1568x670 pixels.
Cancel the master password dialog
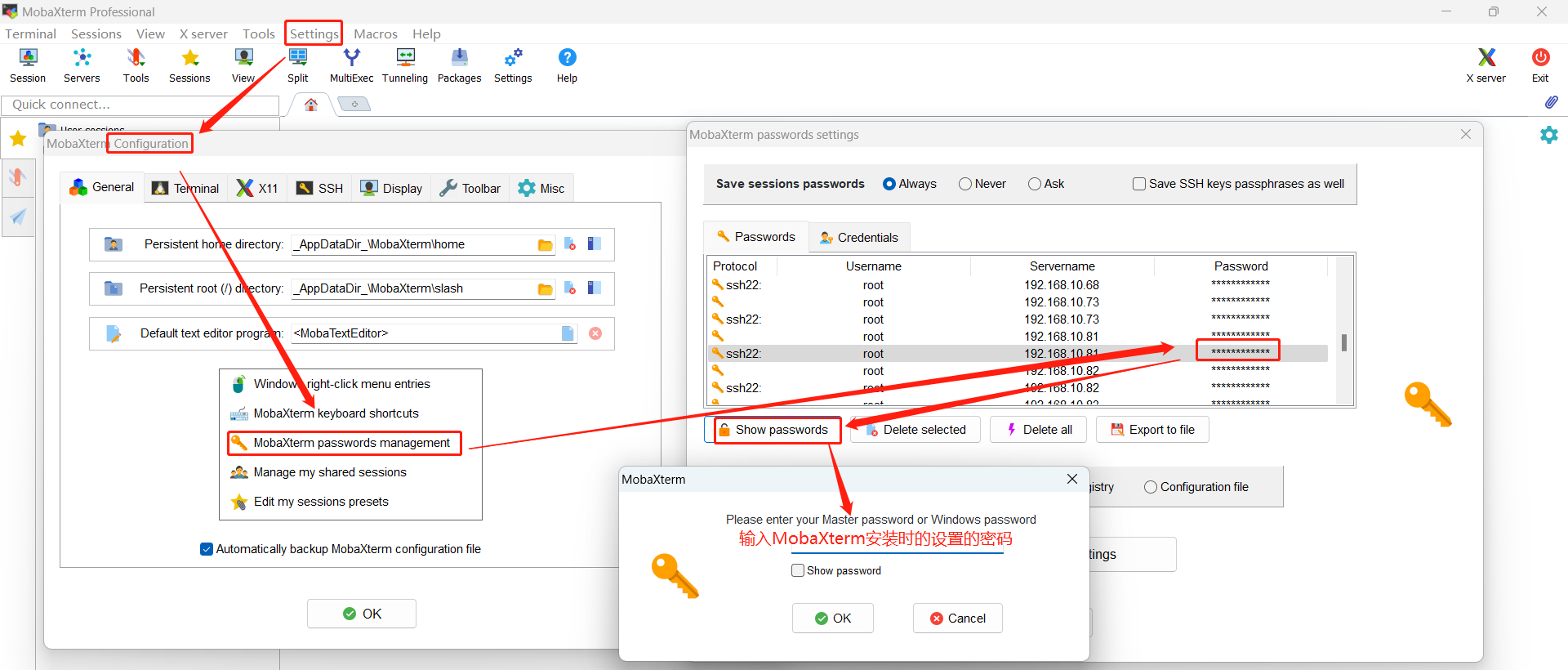tap(958, 619)
